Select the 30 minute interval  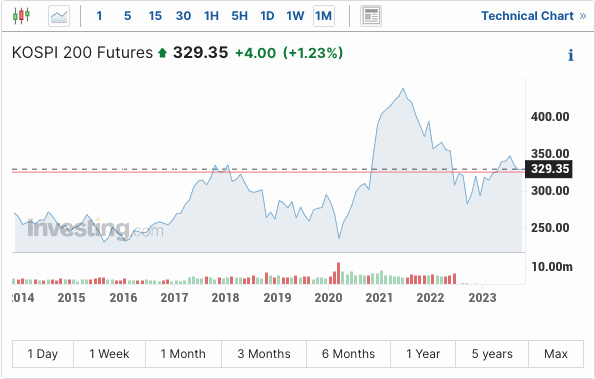(183, 16)
